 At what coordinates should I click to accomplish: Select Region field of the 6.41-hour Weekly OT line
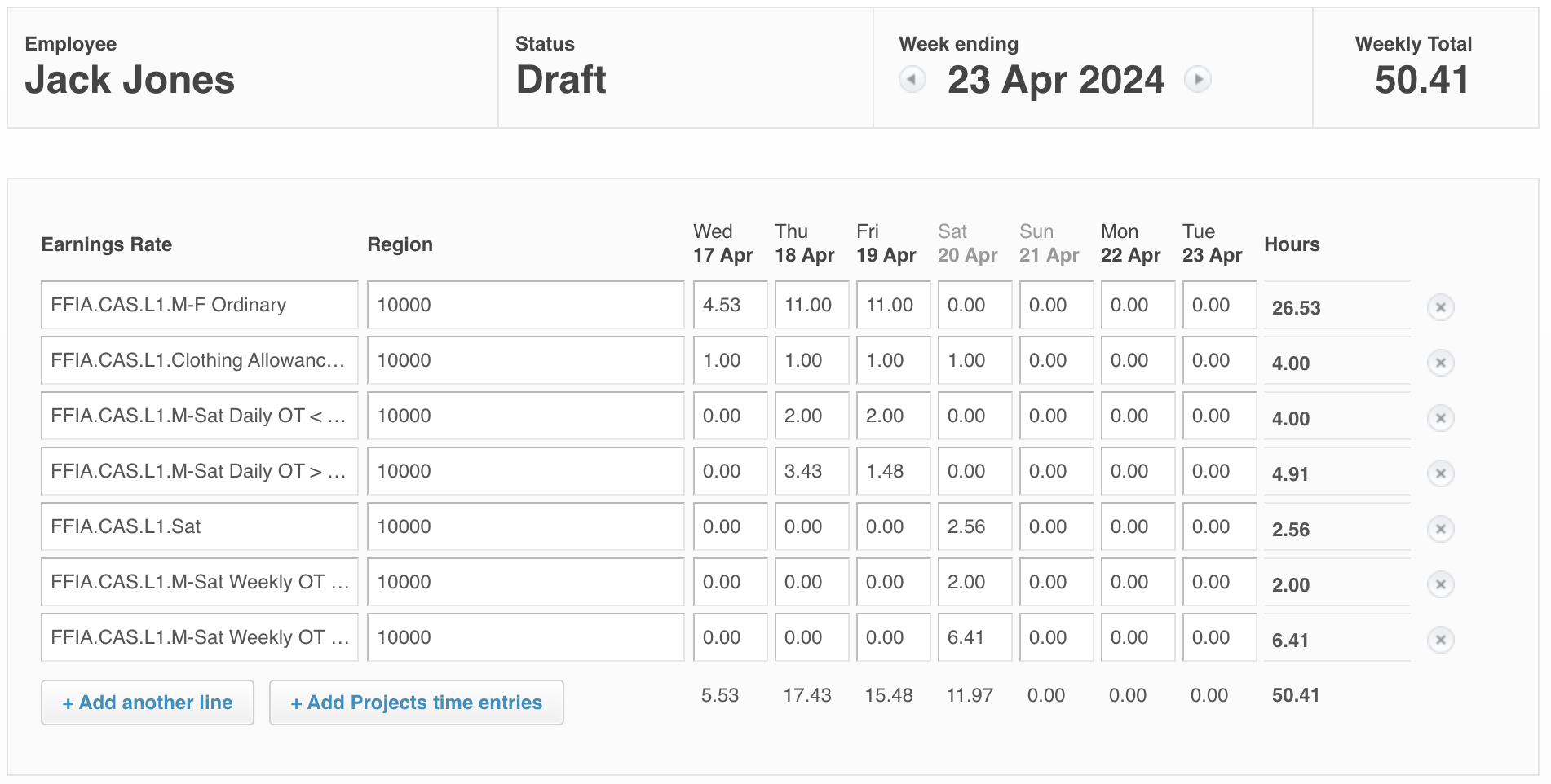[x=526, y=637]
